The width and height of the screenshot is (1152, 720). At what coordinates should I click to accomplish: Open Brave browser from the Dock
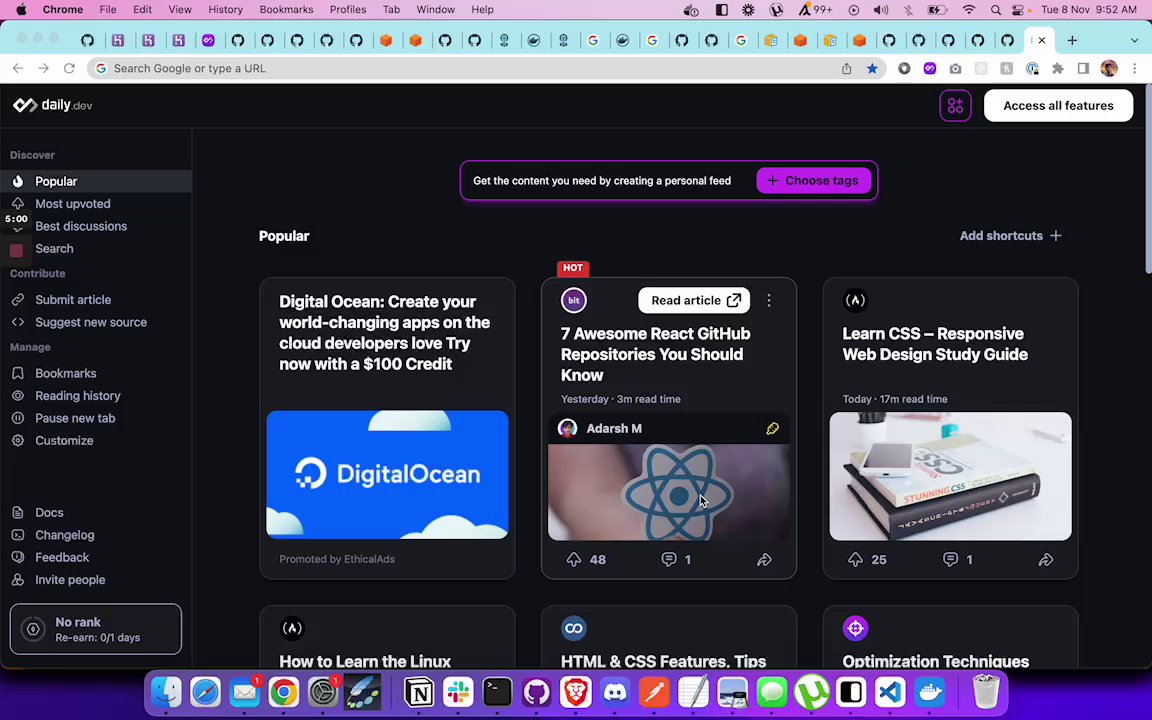tap(576, 692)
